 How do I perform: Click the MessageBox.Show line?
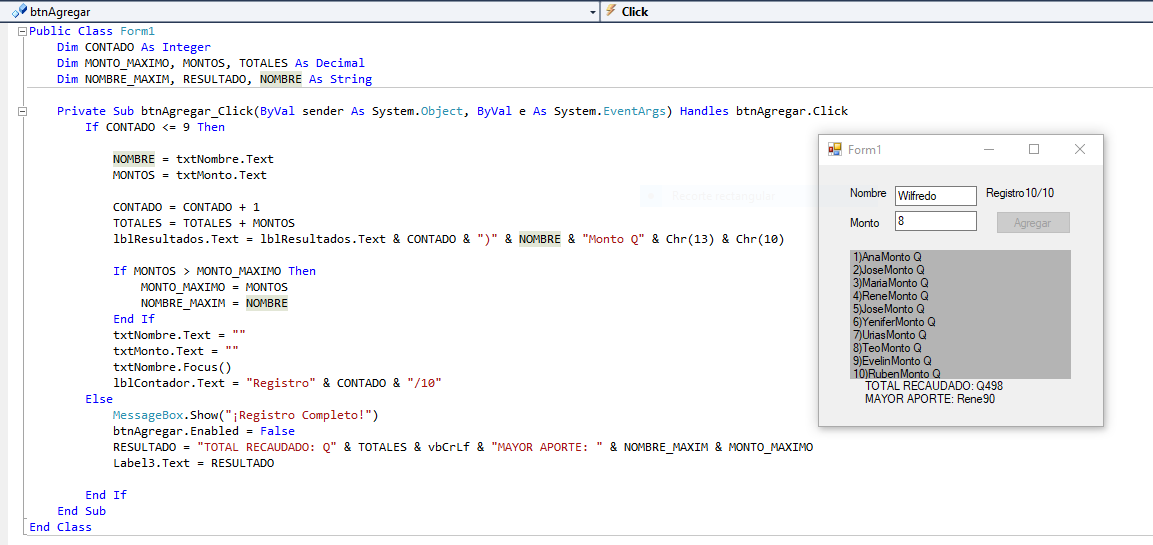point(245,415)
